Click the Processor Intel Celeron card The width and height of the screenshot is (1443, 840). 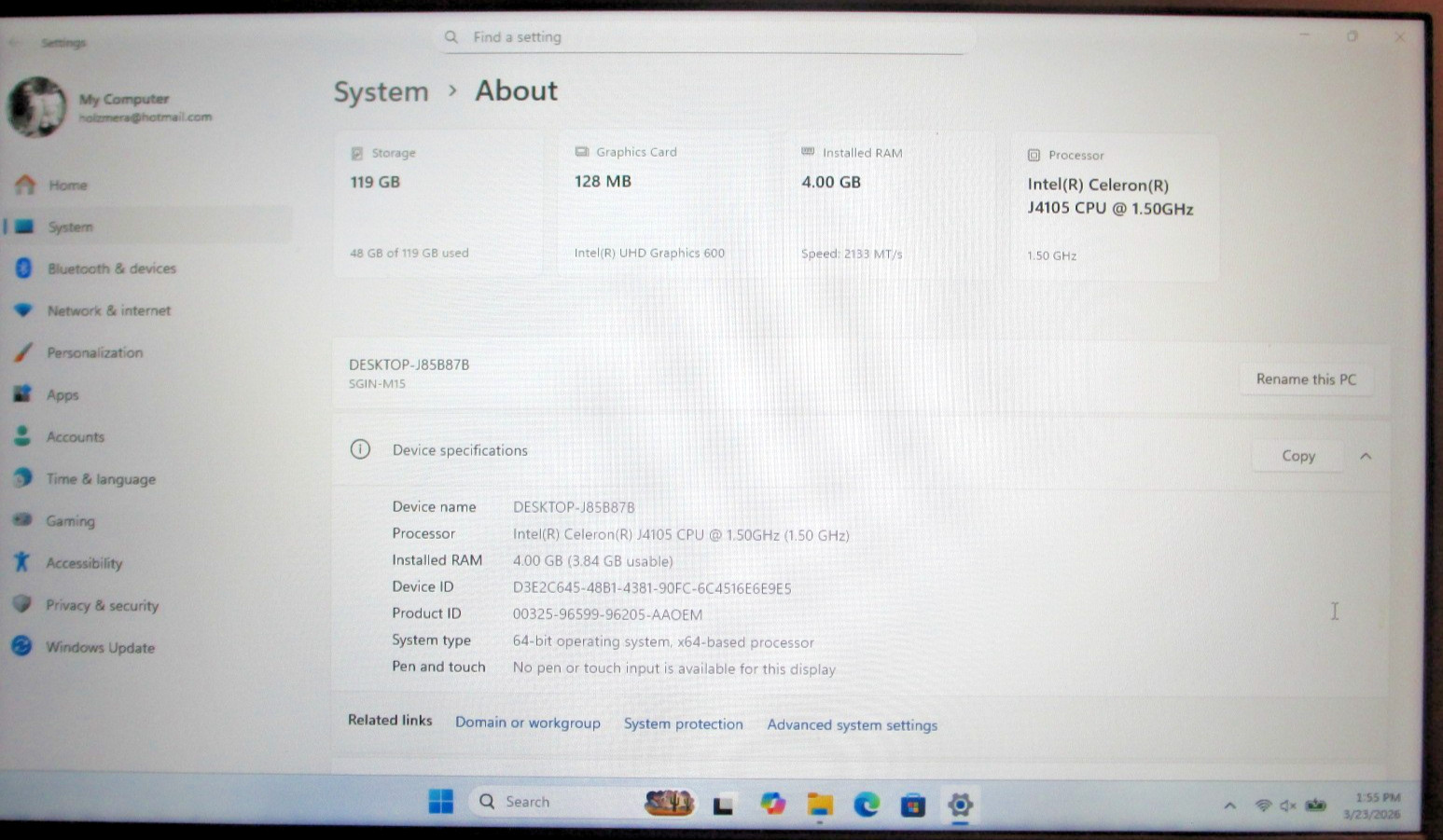point(1116,207)
